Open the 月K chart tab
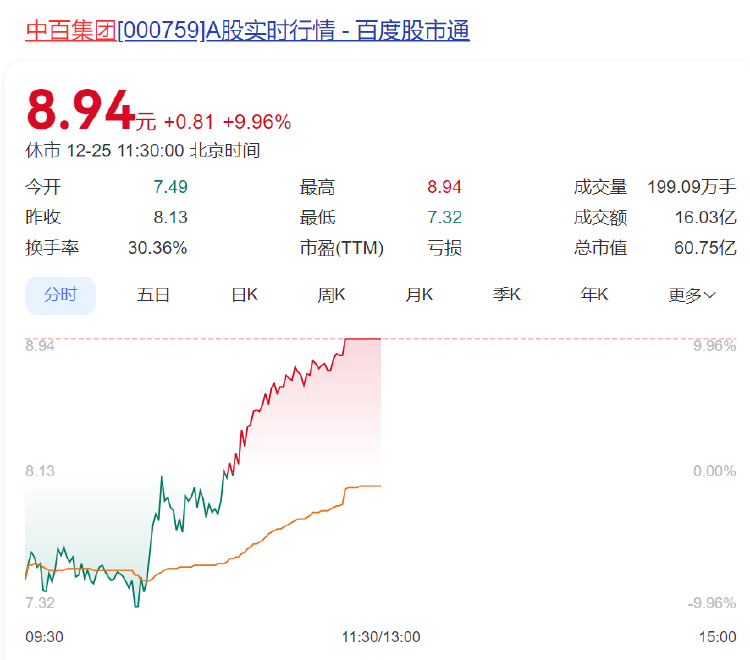The image size is (750, 660). click(419, 295)
